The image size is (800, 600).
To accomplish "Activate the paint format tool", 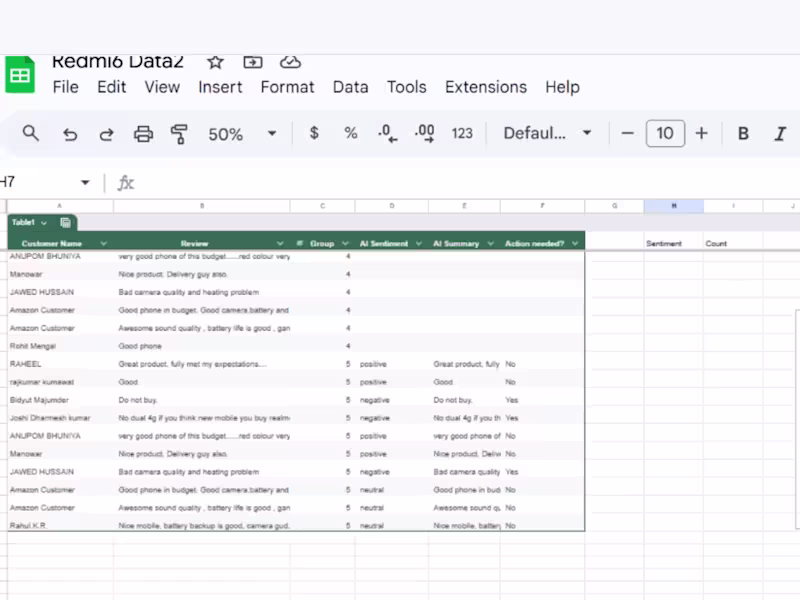I will click(x=180, y=134).
